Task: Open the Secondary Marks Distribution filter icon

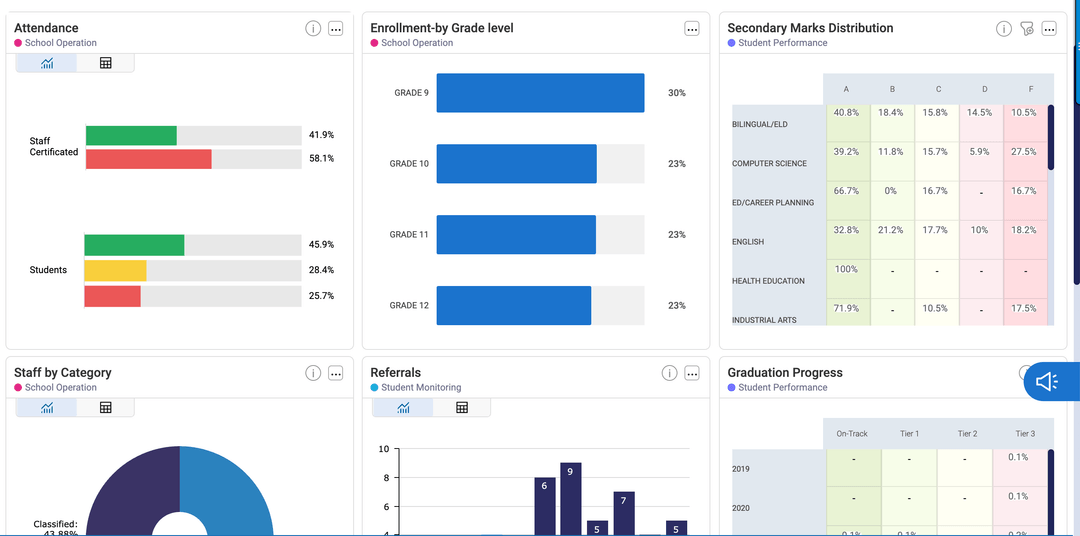Action: coord(1027,29)
